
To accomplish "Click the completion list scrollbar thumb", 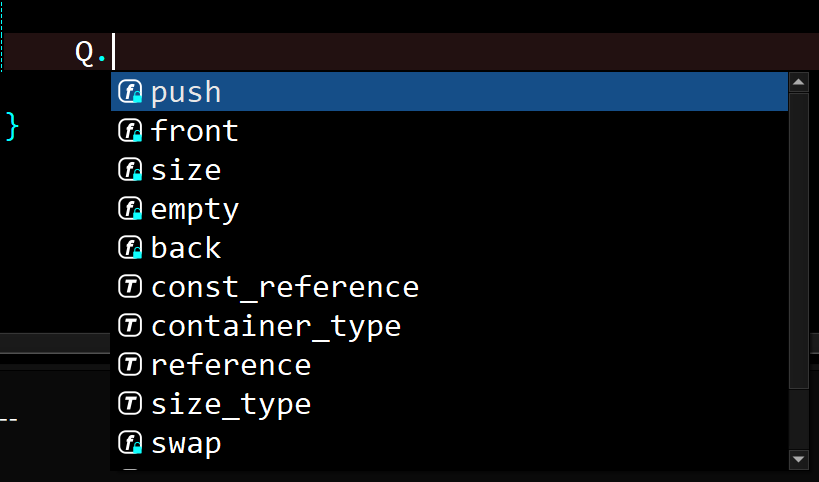I will tap(799, 241).
